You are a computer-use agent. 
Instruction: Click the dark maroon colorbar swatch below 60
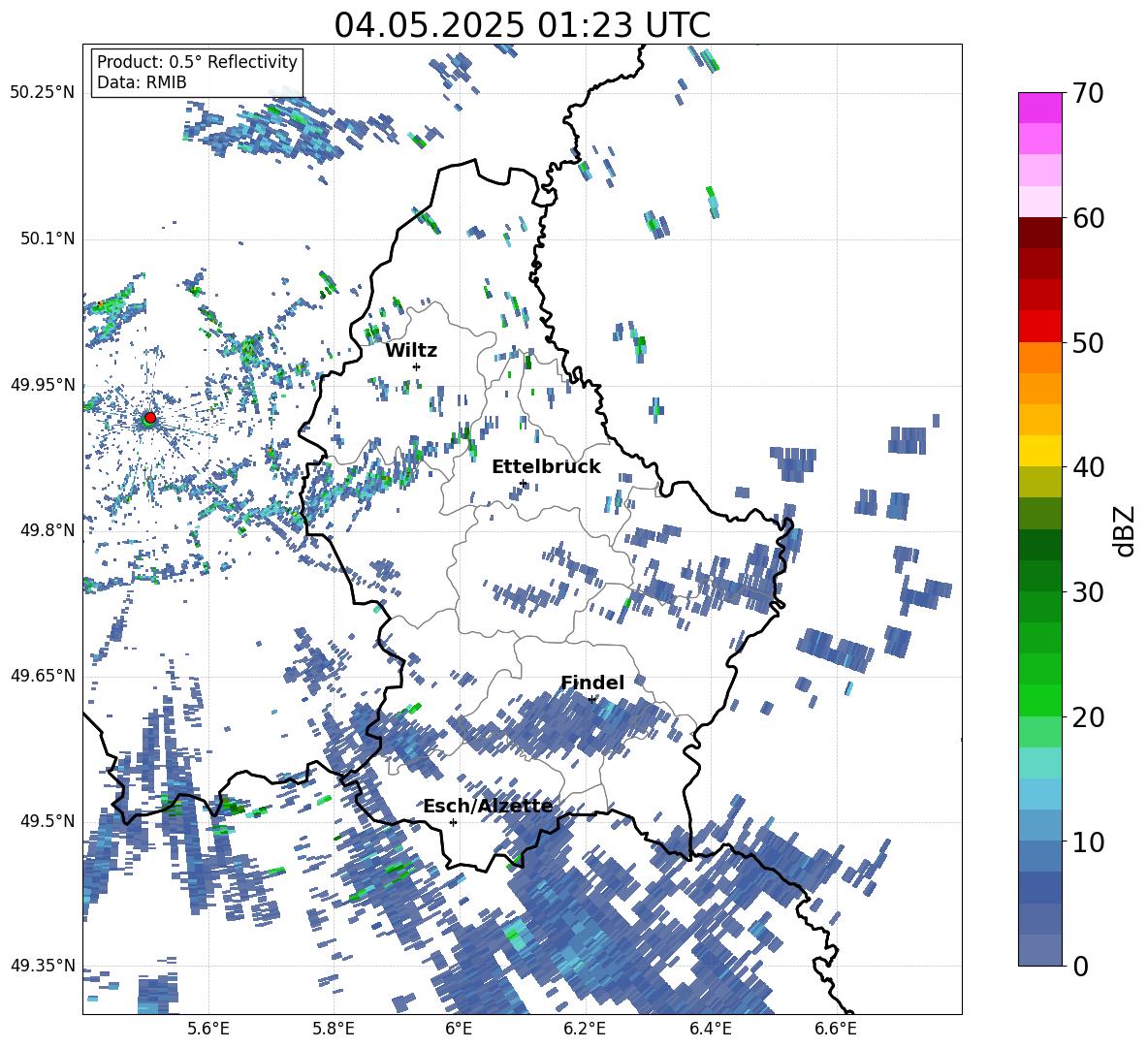tap(1039, 233)
